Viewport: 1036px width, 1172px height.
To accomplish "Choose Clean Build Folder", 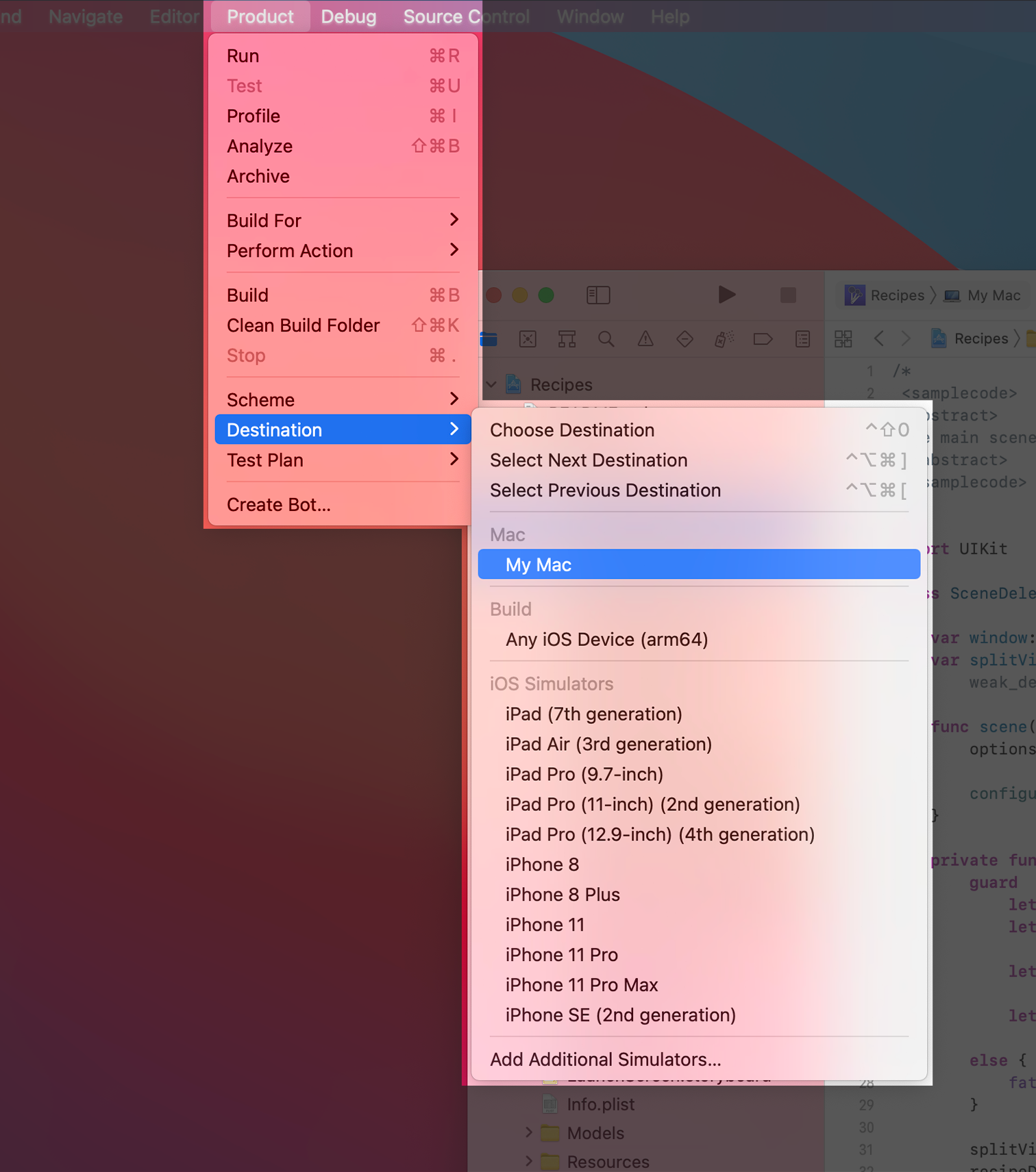I will 343,325.
